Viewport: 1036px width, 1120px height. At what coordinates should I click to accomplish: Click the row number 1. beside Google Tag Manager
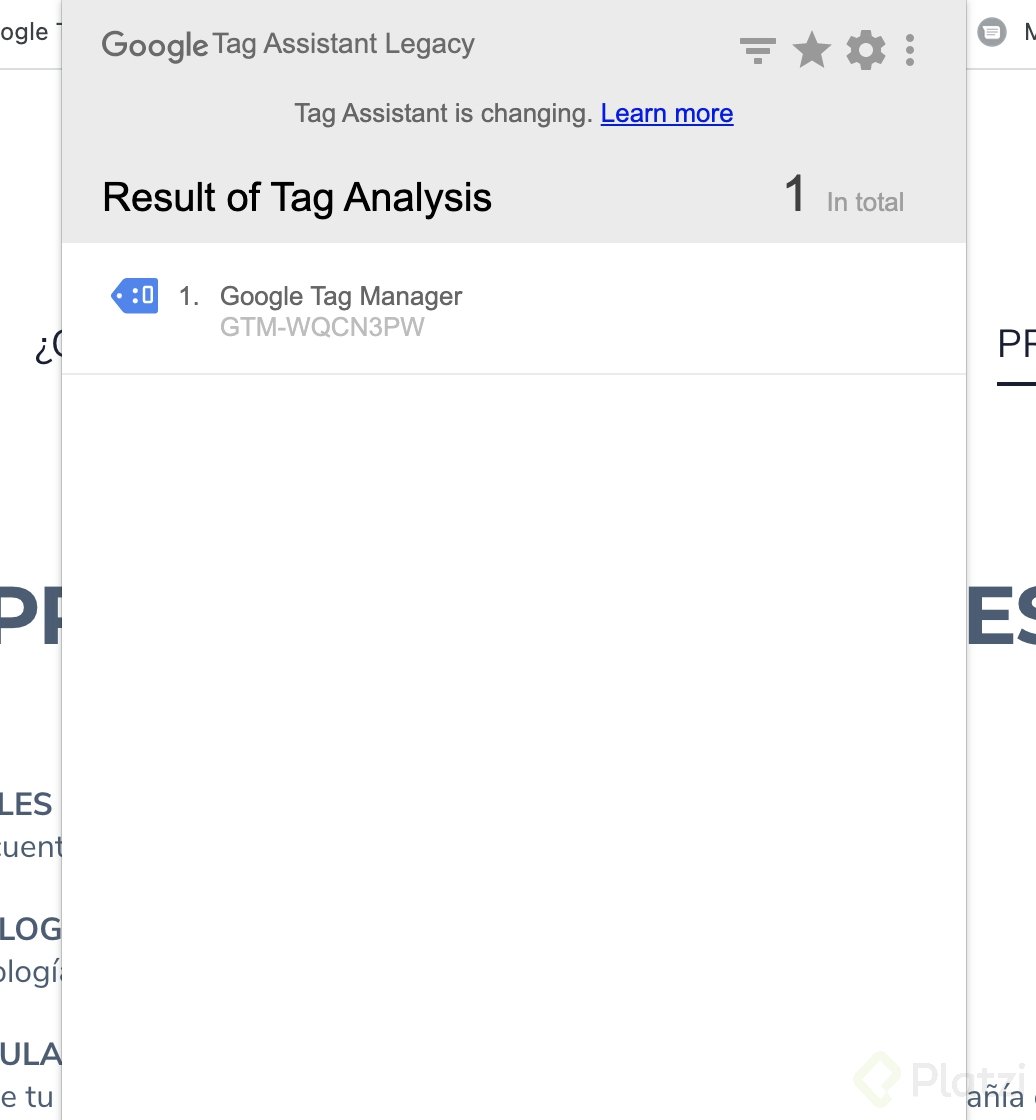click(189, 296)
